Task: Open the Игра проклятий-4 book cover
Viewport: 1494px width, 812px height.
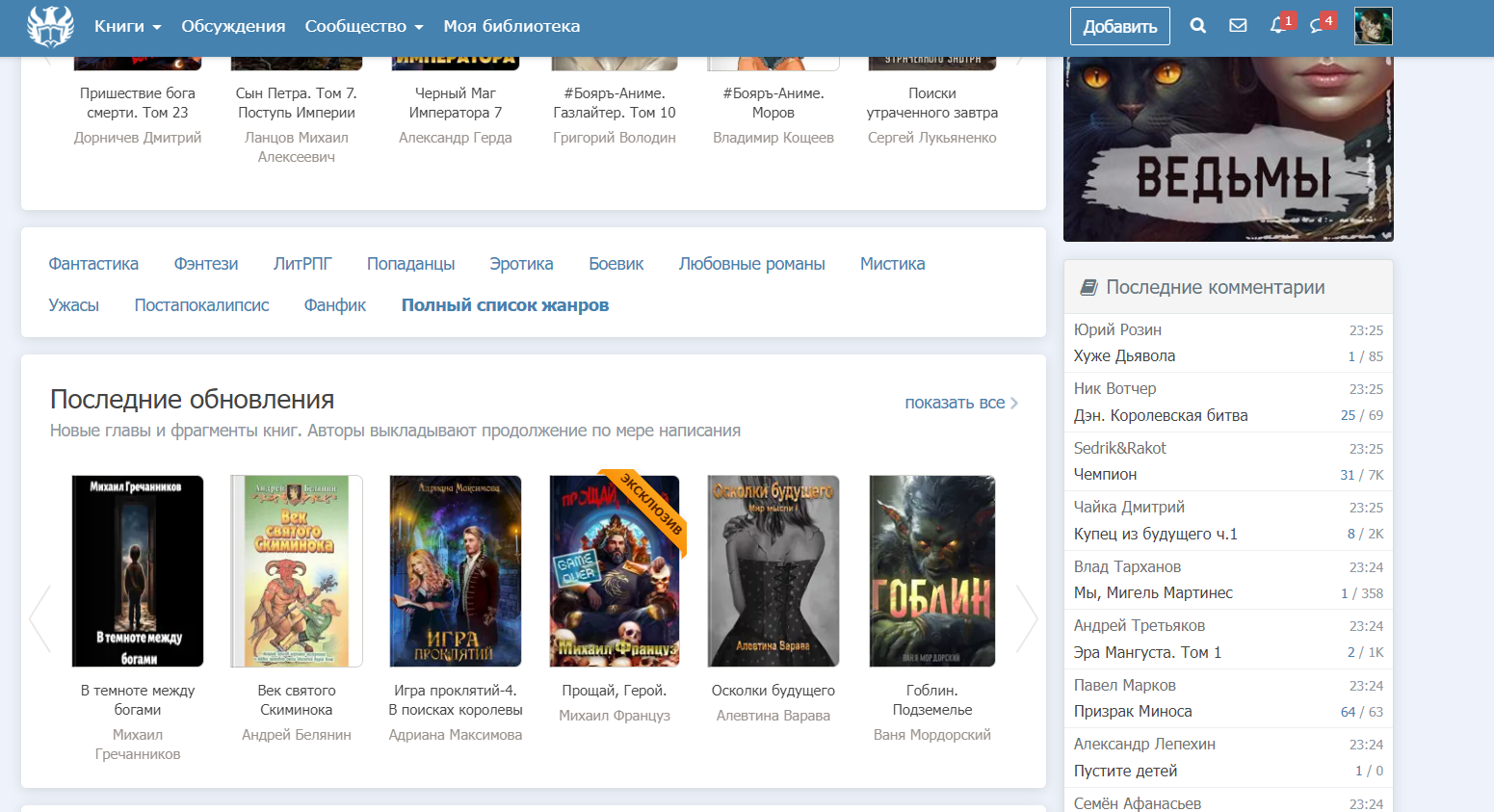Action: 456,571
